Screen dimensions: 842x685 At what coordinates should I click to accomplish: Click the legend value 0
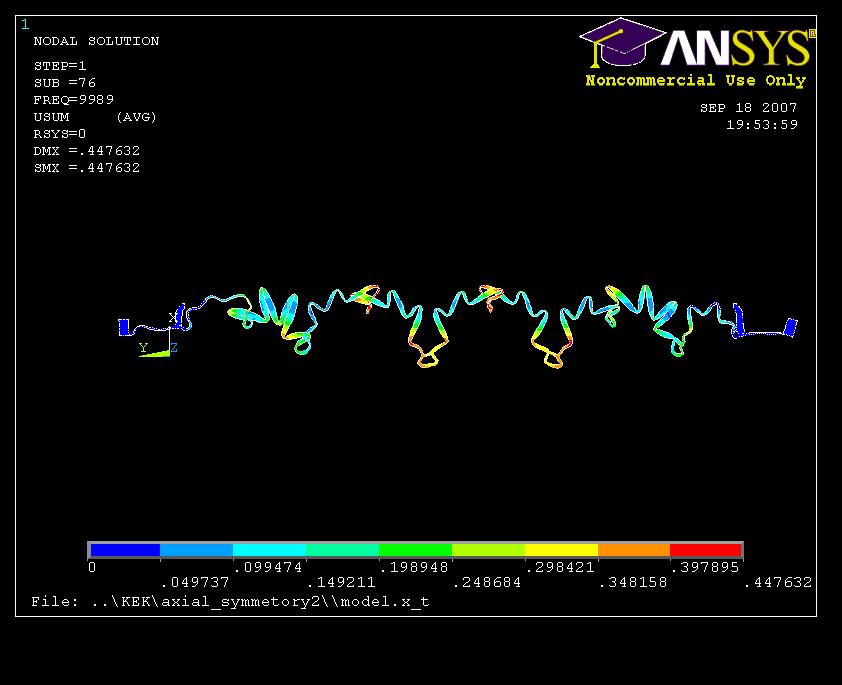92,567
